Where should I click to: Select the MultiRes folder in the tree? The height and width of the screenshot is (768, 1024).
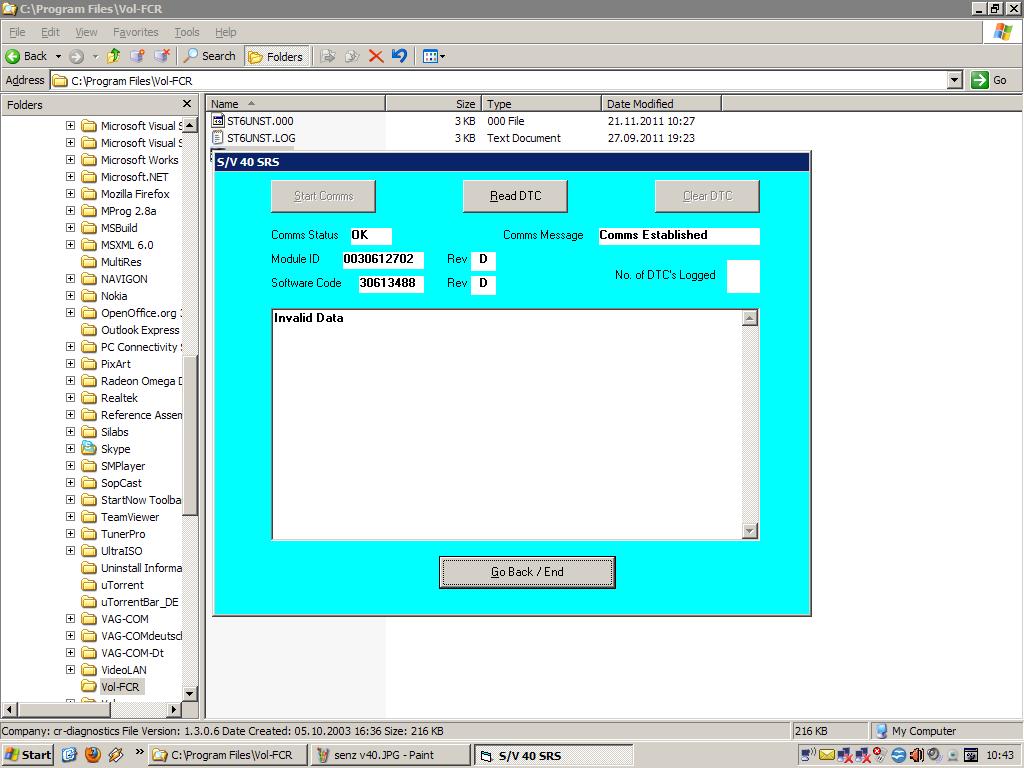pyautogui.click(x=121, y=262)
